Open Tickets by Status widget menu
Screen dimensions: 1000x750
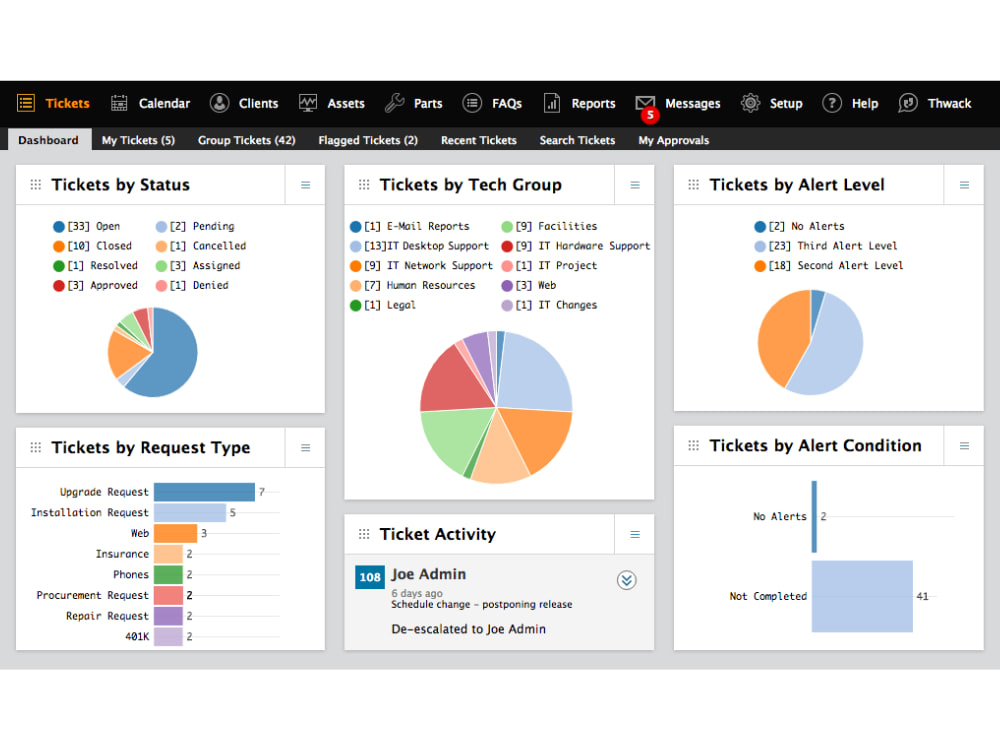(305, 185)
